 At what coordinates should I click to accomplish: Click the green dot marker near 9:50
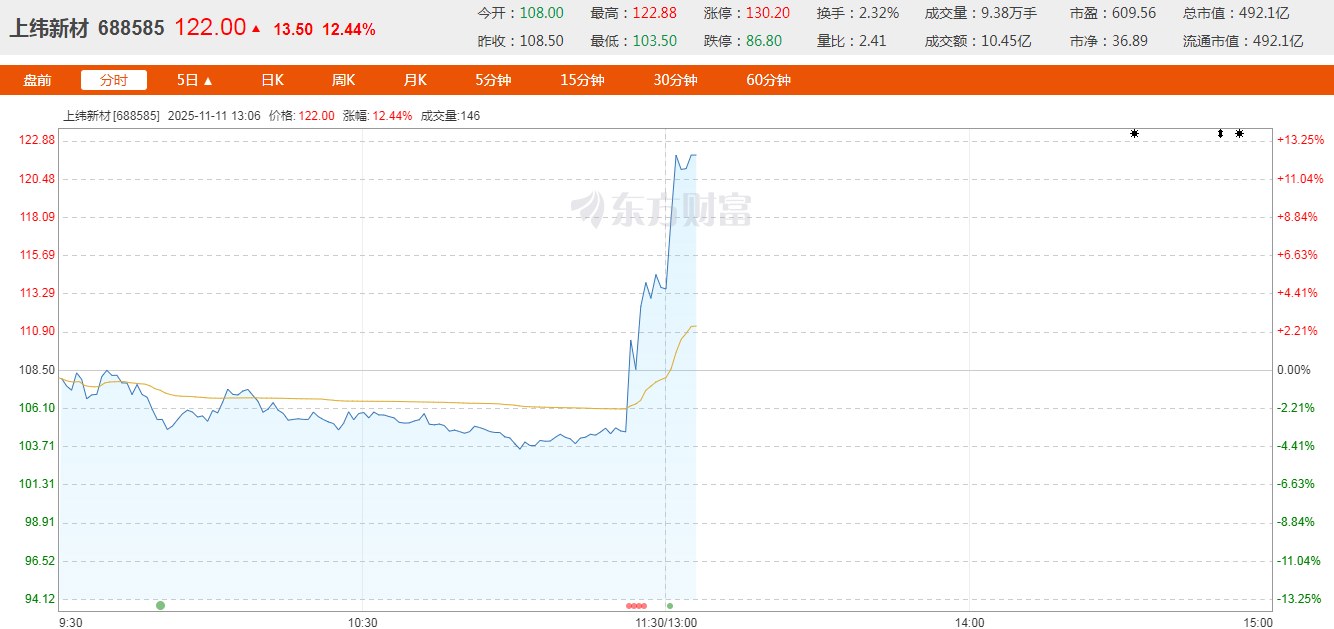pyautogui.click(x=160, y=605)
